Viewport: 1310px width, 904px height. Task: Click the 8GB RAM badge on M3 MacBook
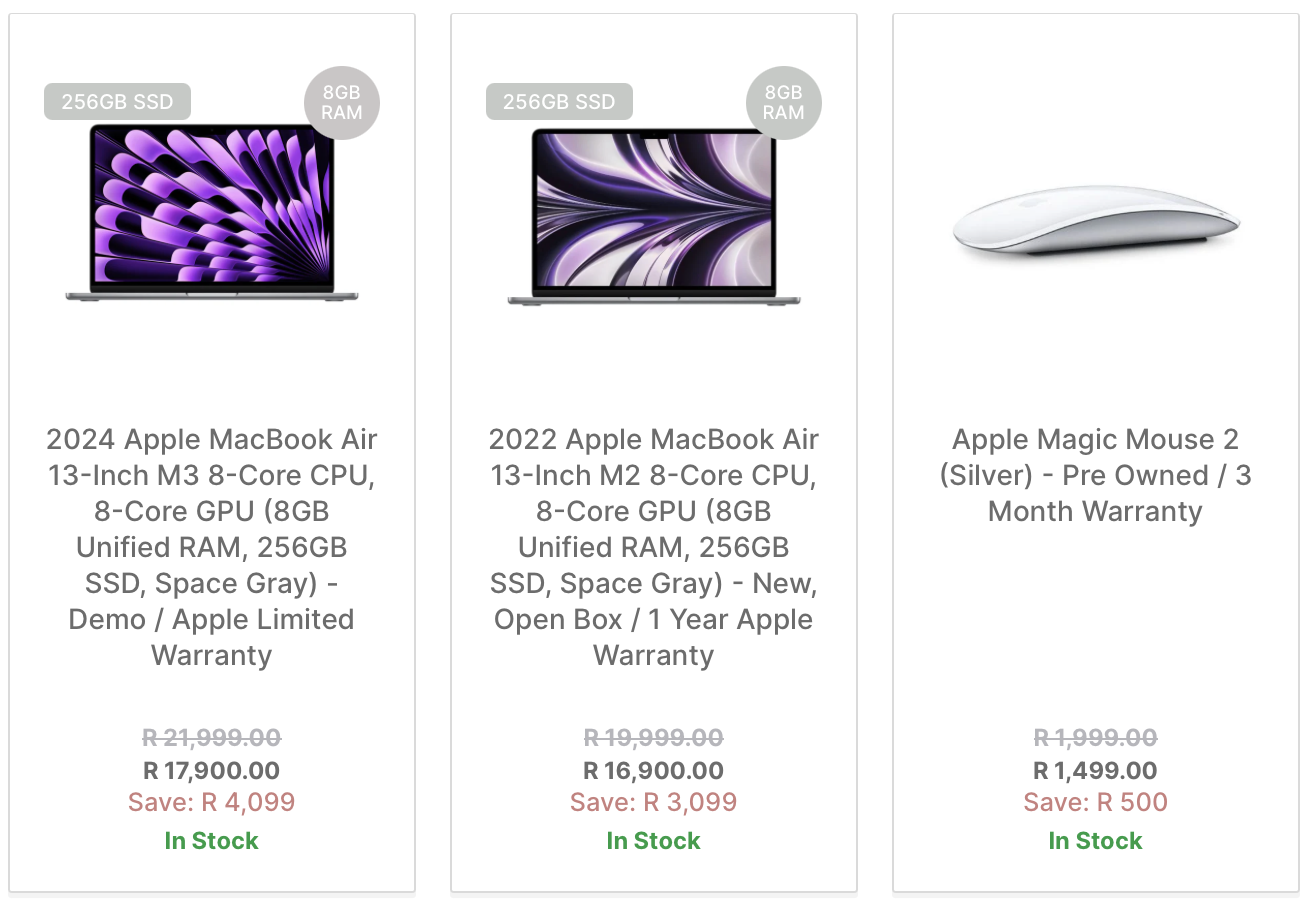(342, 103)
